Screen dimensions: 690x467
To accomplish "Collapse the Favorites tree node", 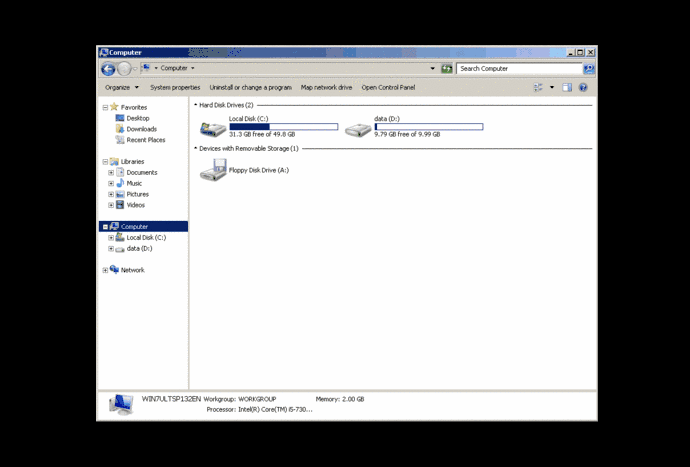I will 105,107.
